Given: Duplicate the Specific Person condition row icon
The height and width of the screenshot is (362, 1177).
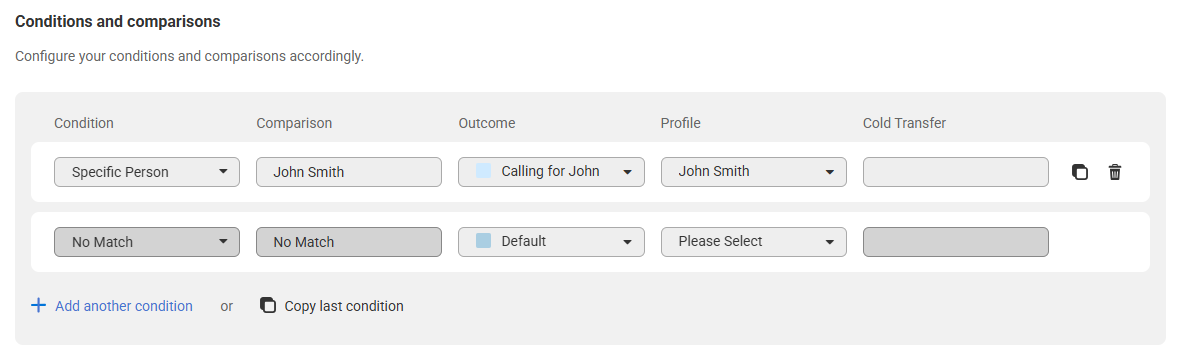Looking at the screenshot, I should [1079, 172].
